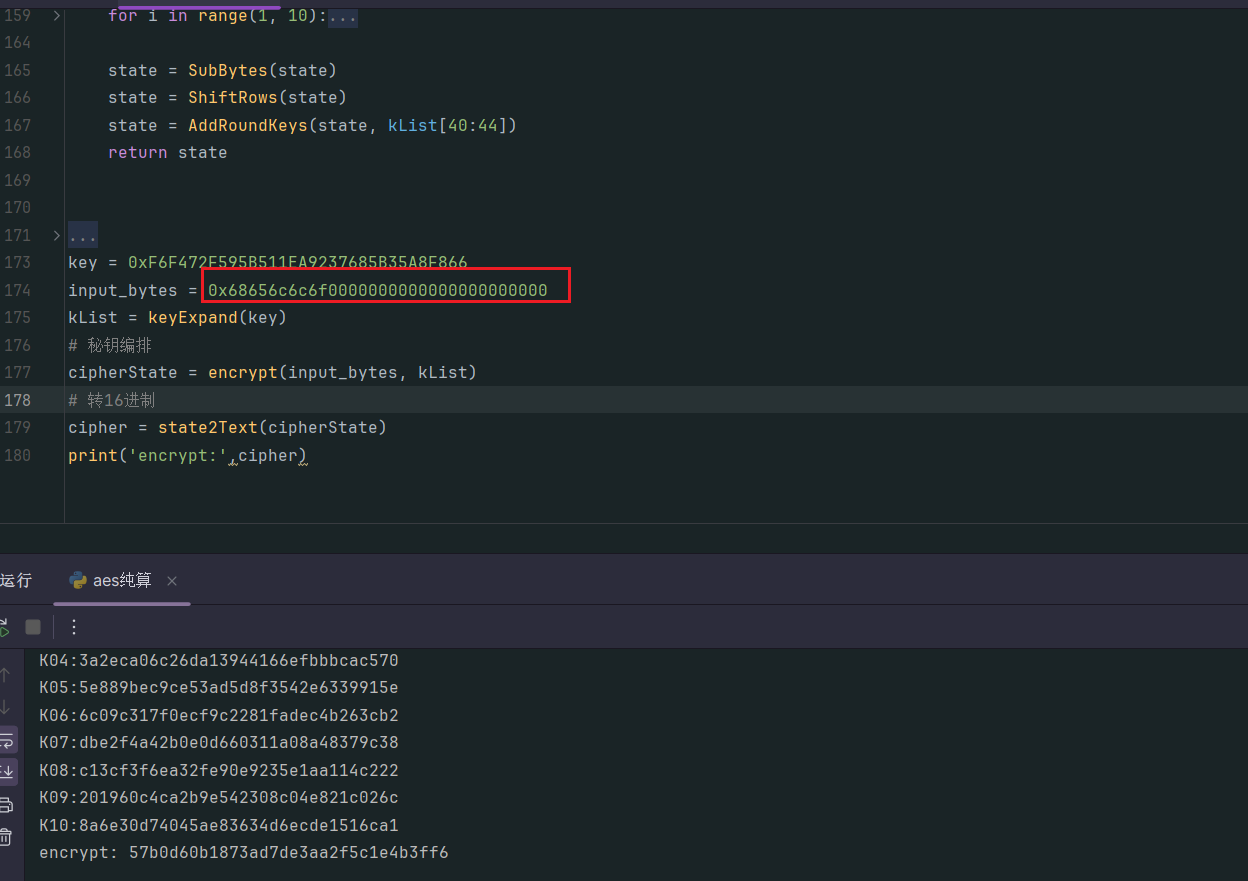Viewport: 1248px width, 881px height.
Task: Click the Rerun script icon
Action: point(4,627)
